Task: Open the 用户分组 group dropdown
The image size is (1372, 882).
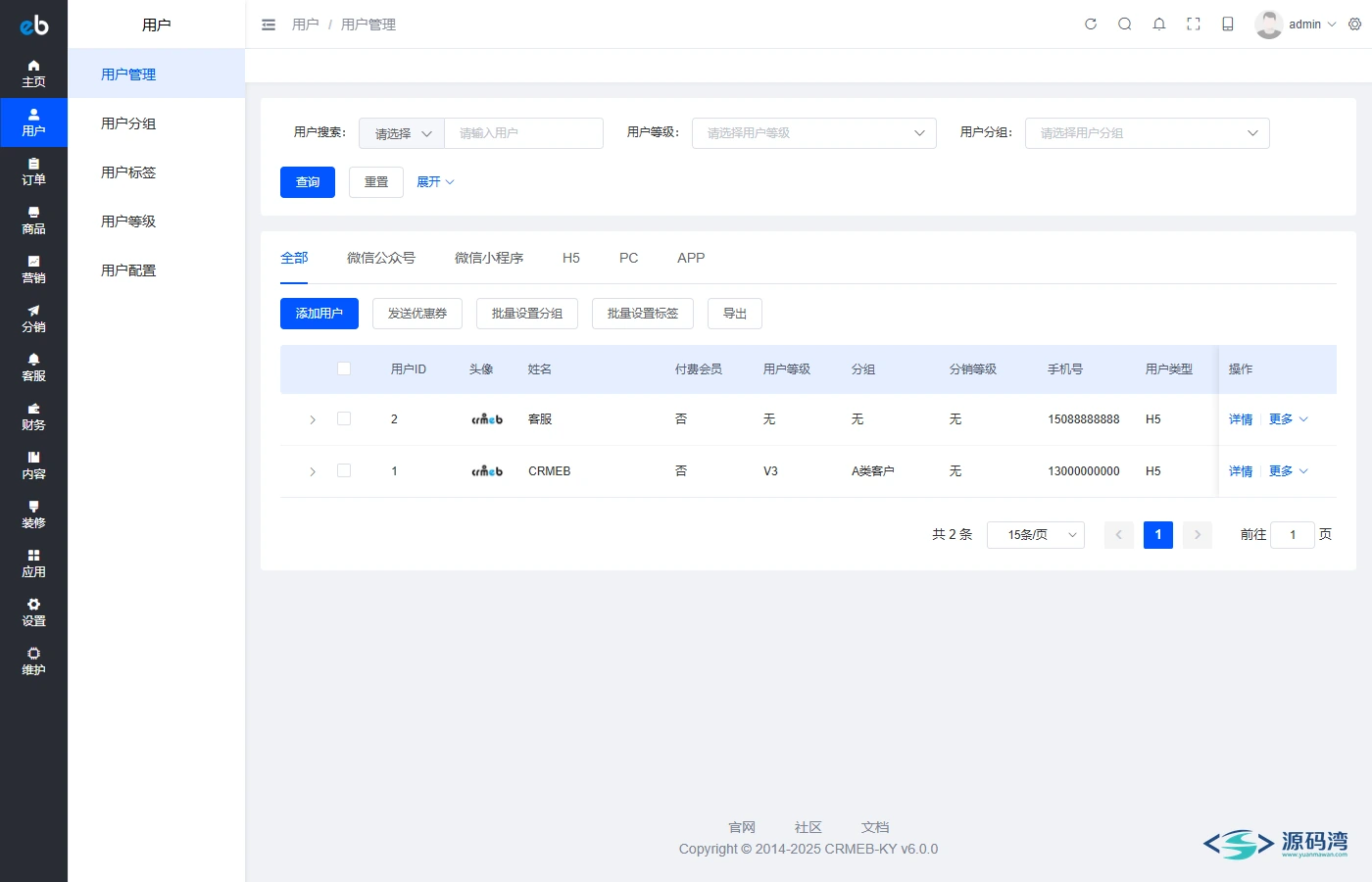Action: tap(1148, 133)
